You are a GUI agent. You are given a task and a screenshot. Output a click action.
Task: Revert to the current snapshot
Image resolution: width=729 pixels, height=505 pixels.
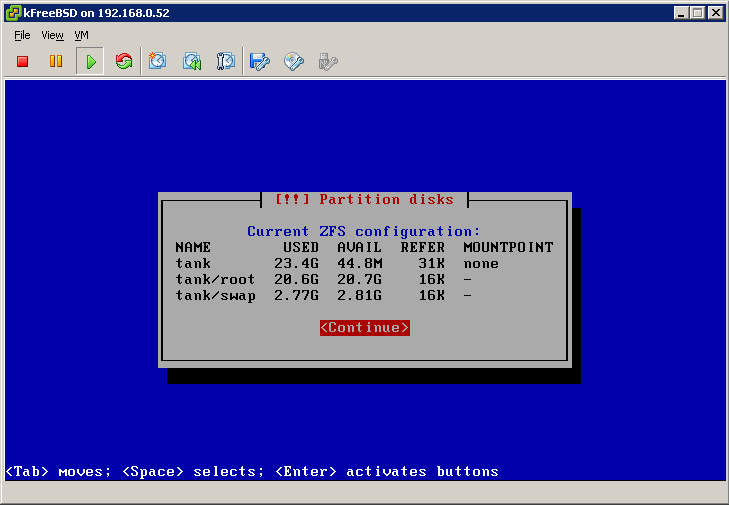tap(192, 61)
